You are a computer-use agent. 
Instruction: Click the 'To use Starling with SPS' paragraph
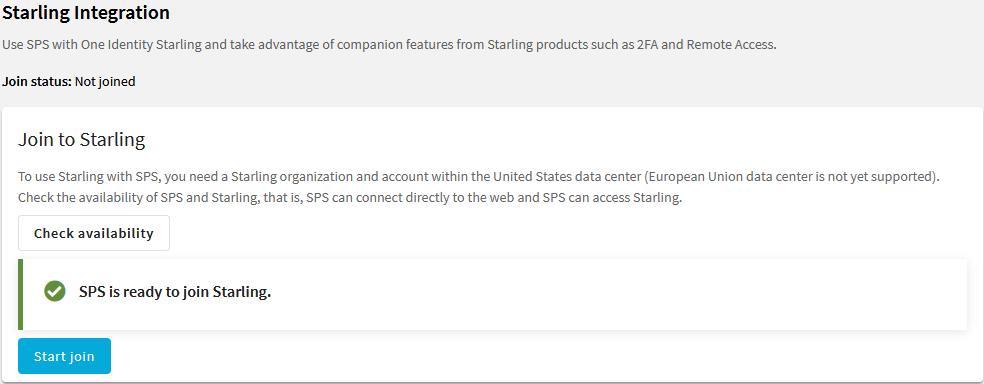click(x=478, y=176)
